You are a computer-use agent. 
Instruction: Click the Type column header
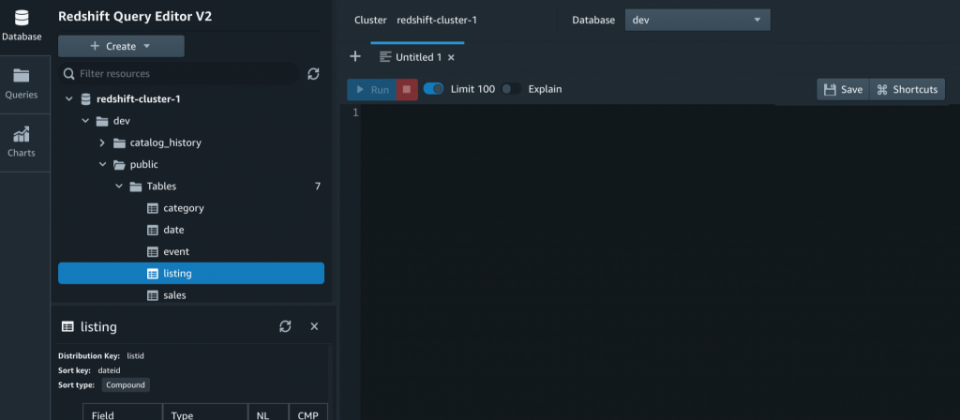tap(205, 412)
